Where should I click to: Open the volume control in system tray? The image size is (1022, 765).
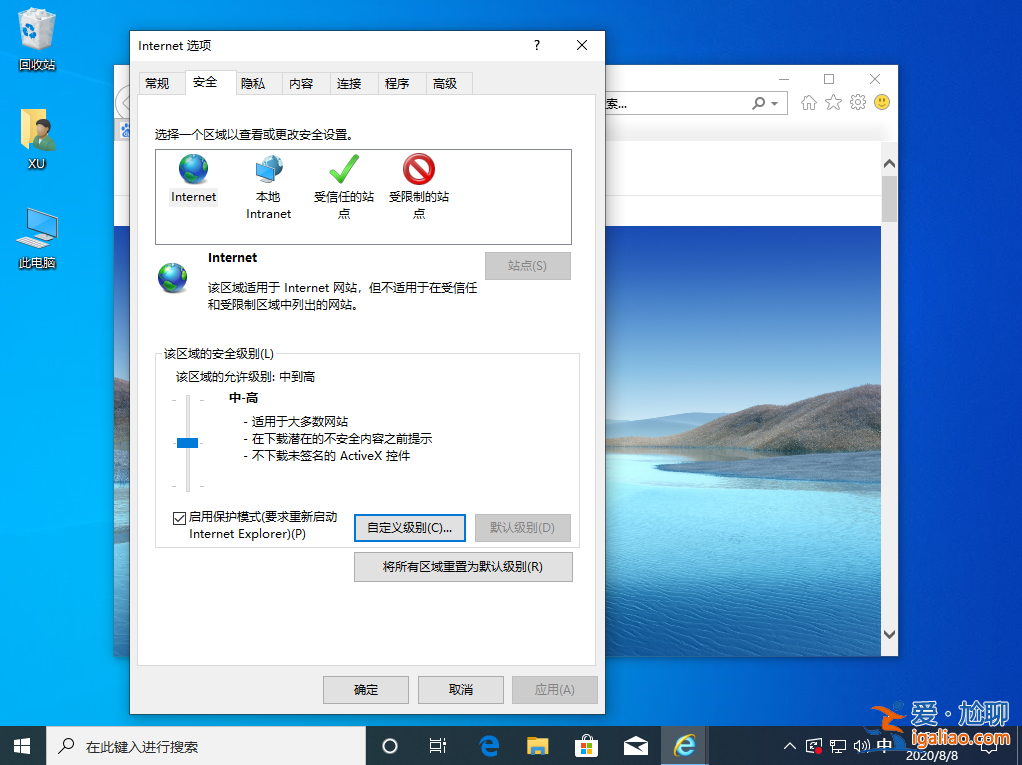[861, 745]
